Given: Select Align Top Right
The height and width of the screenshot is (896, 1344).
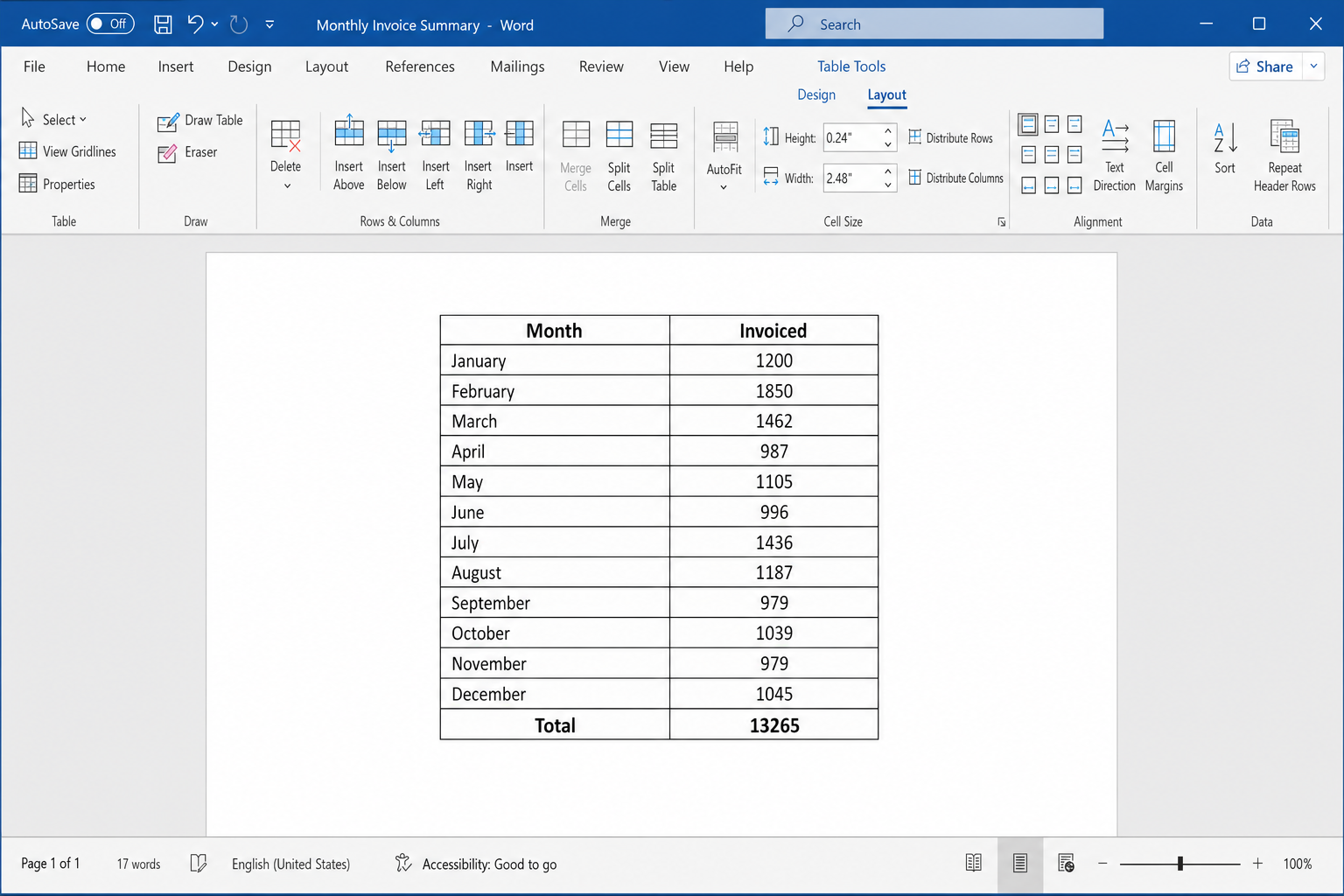Looking at the screenshot, I should pyautogui.click(x=1074, y=124).
